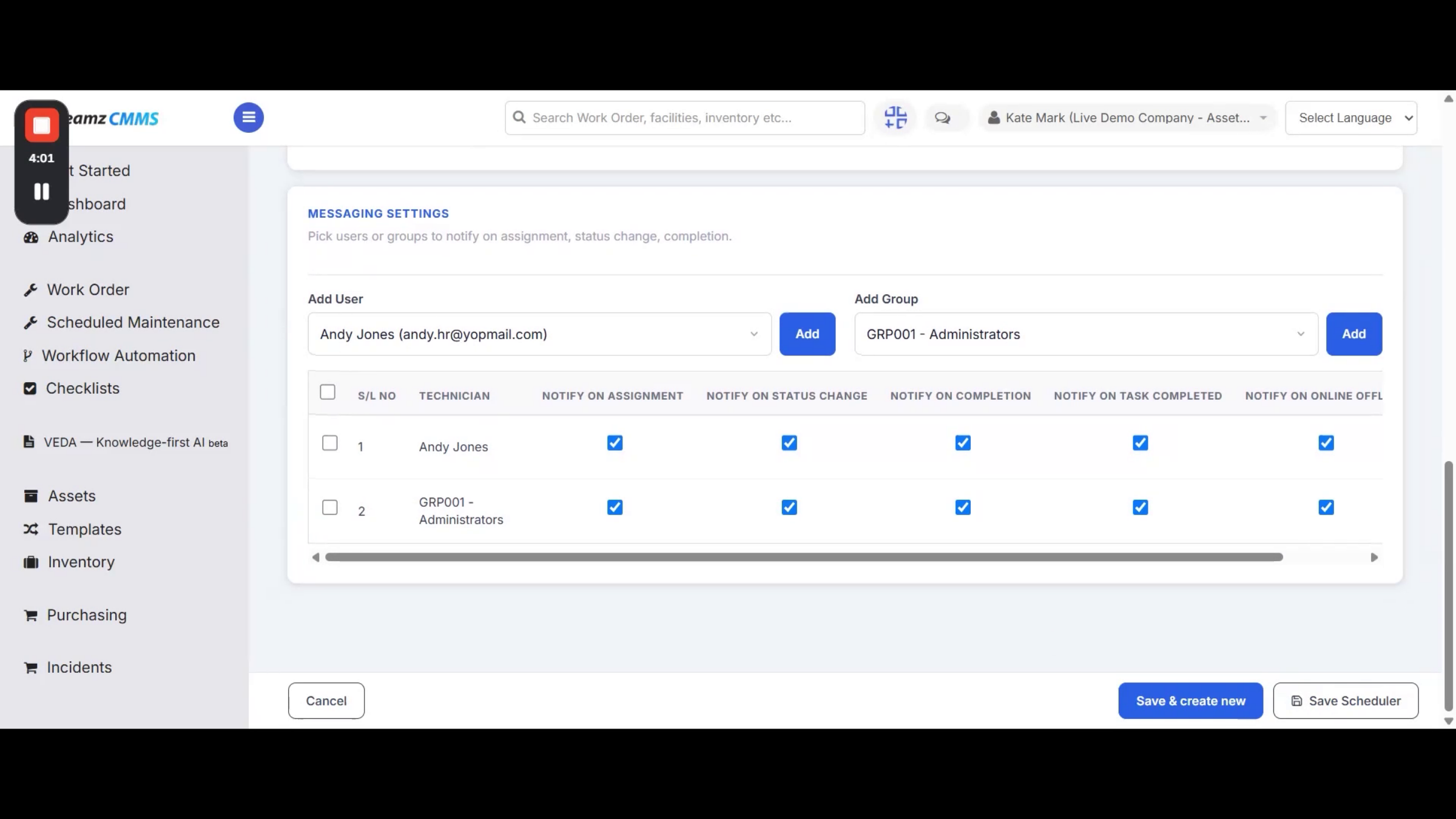The width and height of the screenshot is (1456, 819).
Task: Open Templates in the sidebar
Action: (x=85, y=530)
